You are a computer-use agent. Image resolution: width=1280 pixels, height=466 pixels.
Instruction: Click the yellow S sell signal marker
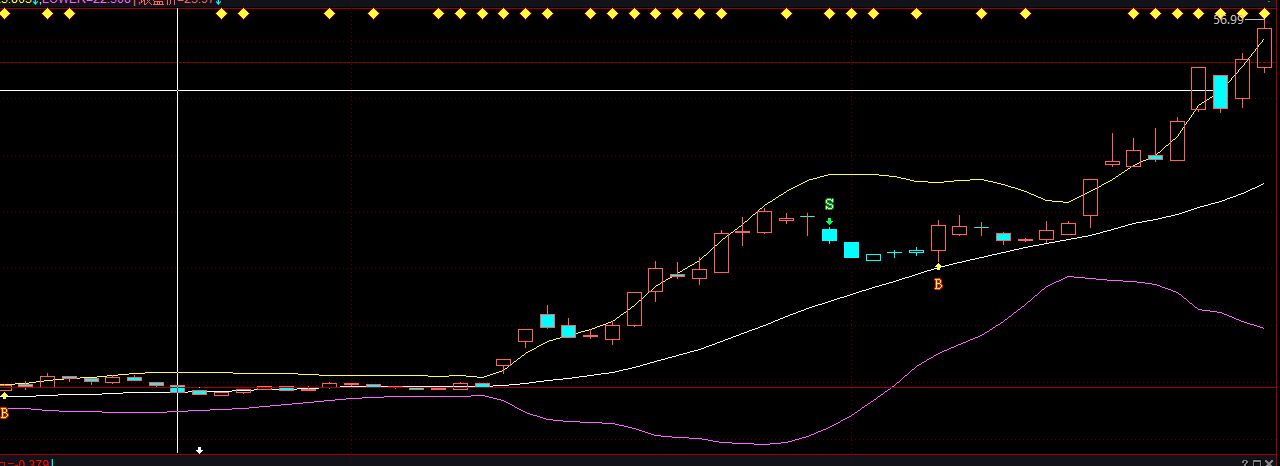coord(829,204)
